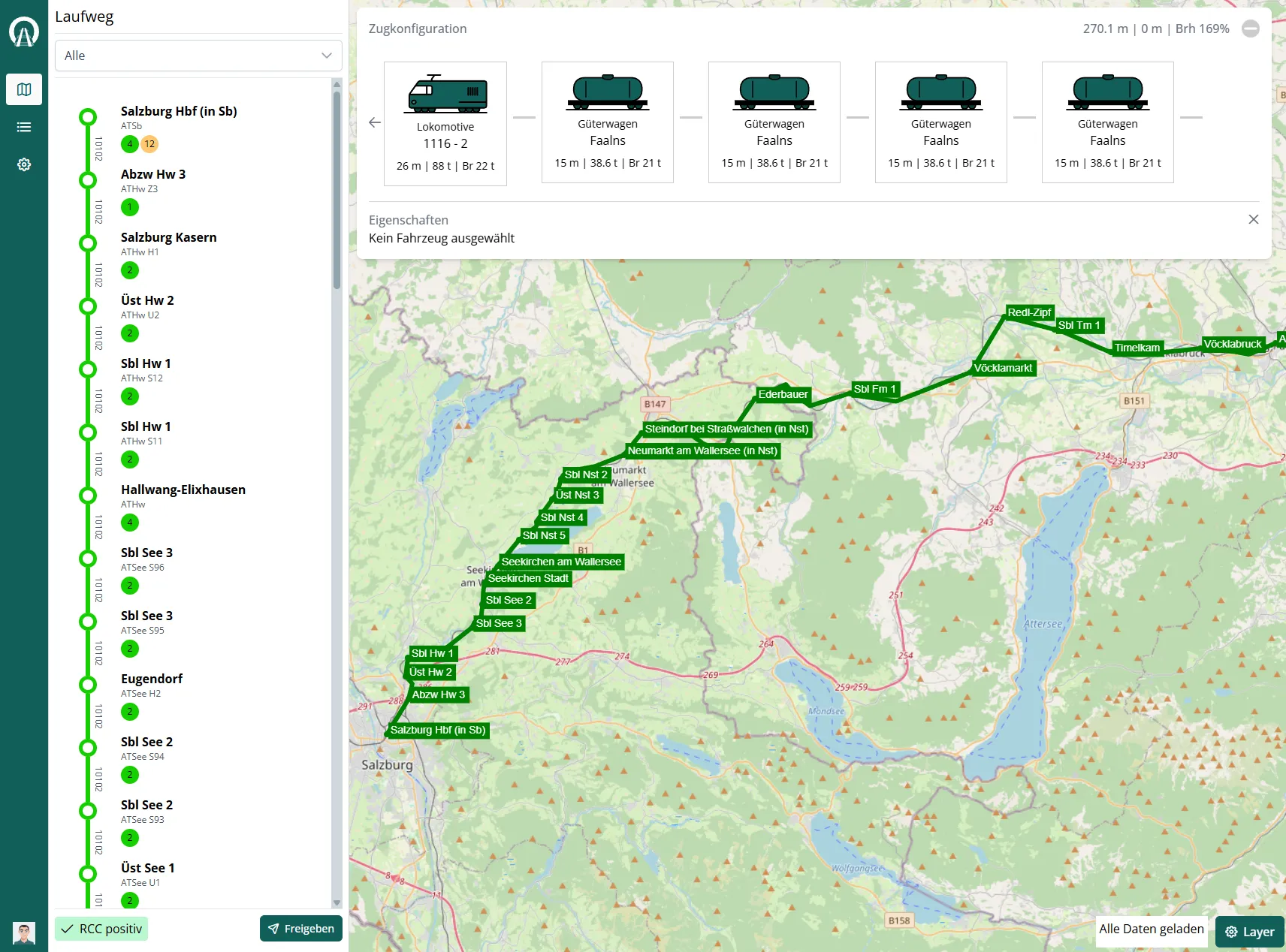The width and height of the screenshot is (1286, 952).
Task: Open the list view sidebar icon
Action: (24, 127)
